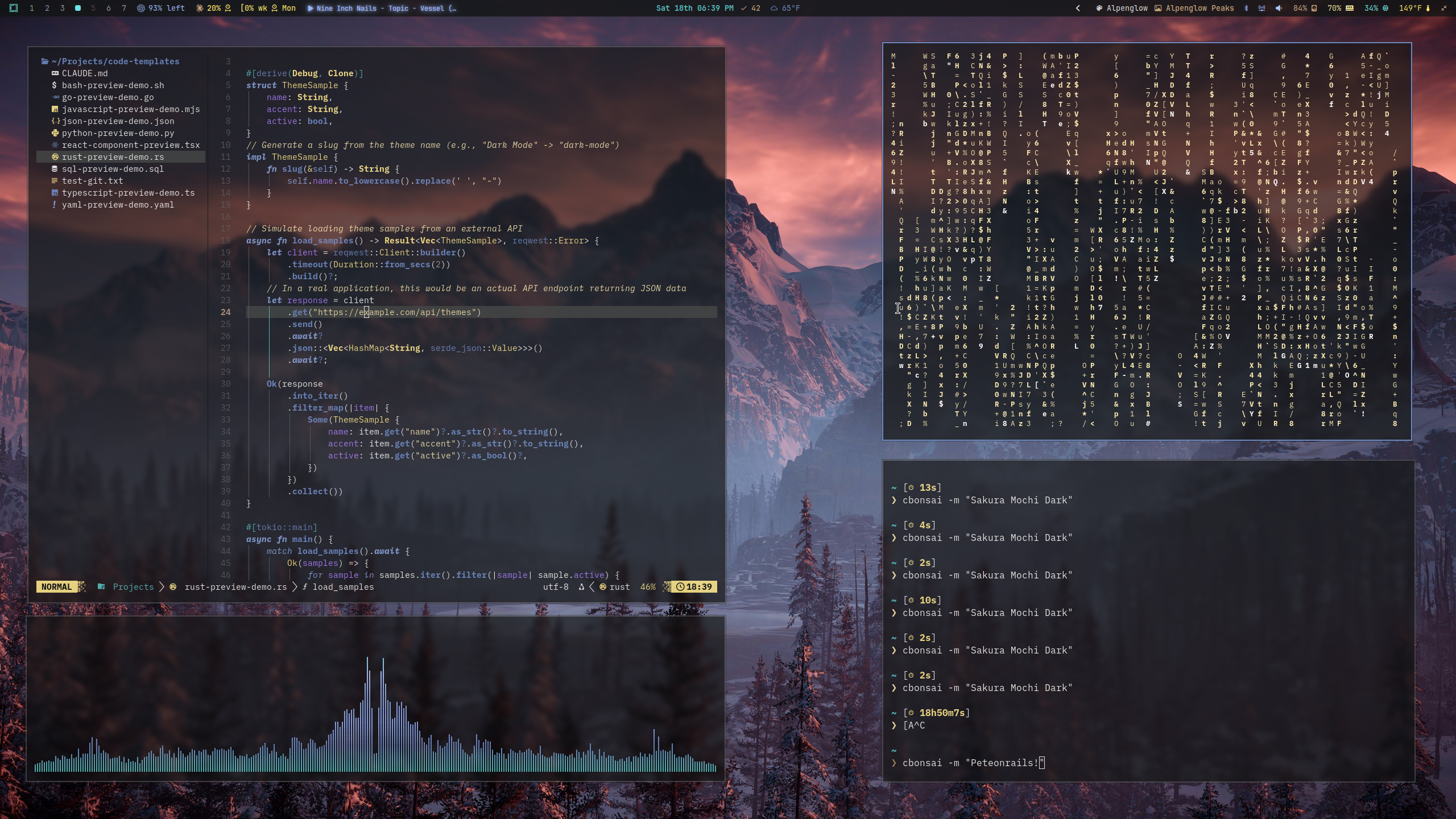Expand the Projects breadcrumb in the statusline
Viewport: 1456px width, 819px height.
point(133,586)
